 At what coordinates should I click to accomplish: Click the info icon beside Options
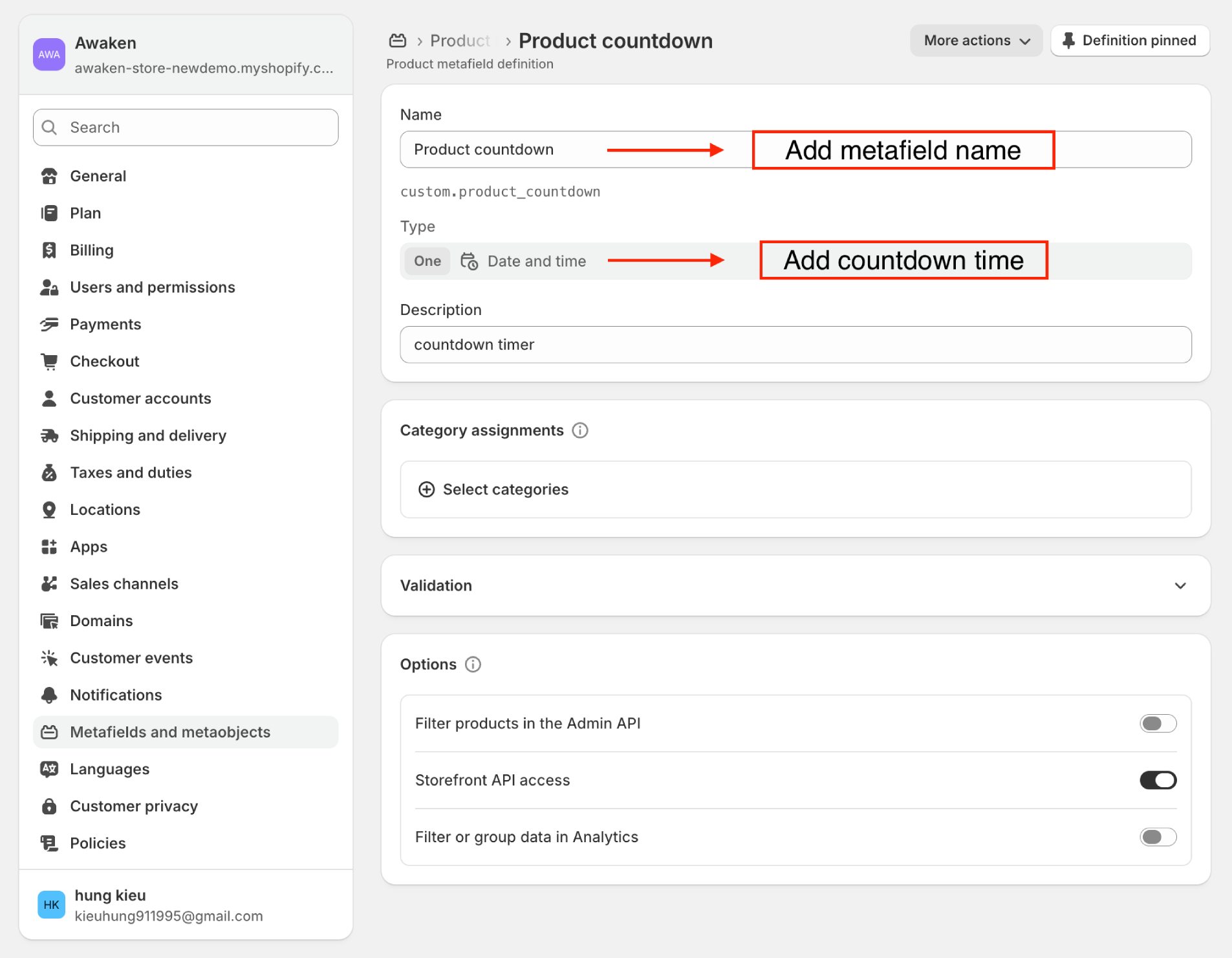[x=473, y=665]
